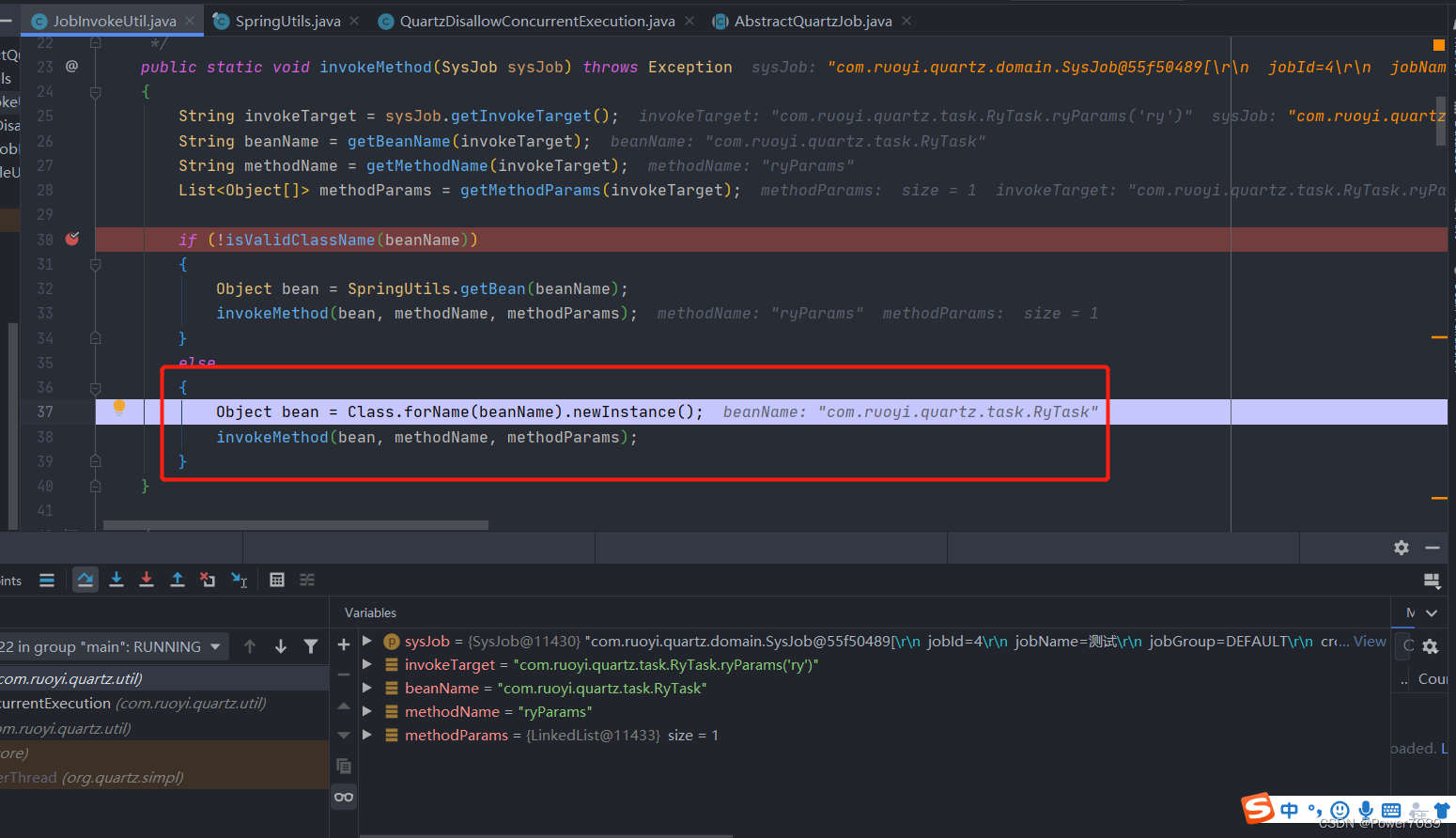Click Sogou IME logo in tray
This screenshot has height=838, width=1456.
click(1259, 808)
